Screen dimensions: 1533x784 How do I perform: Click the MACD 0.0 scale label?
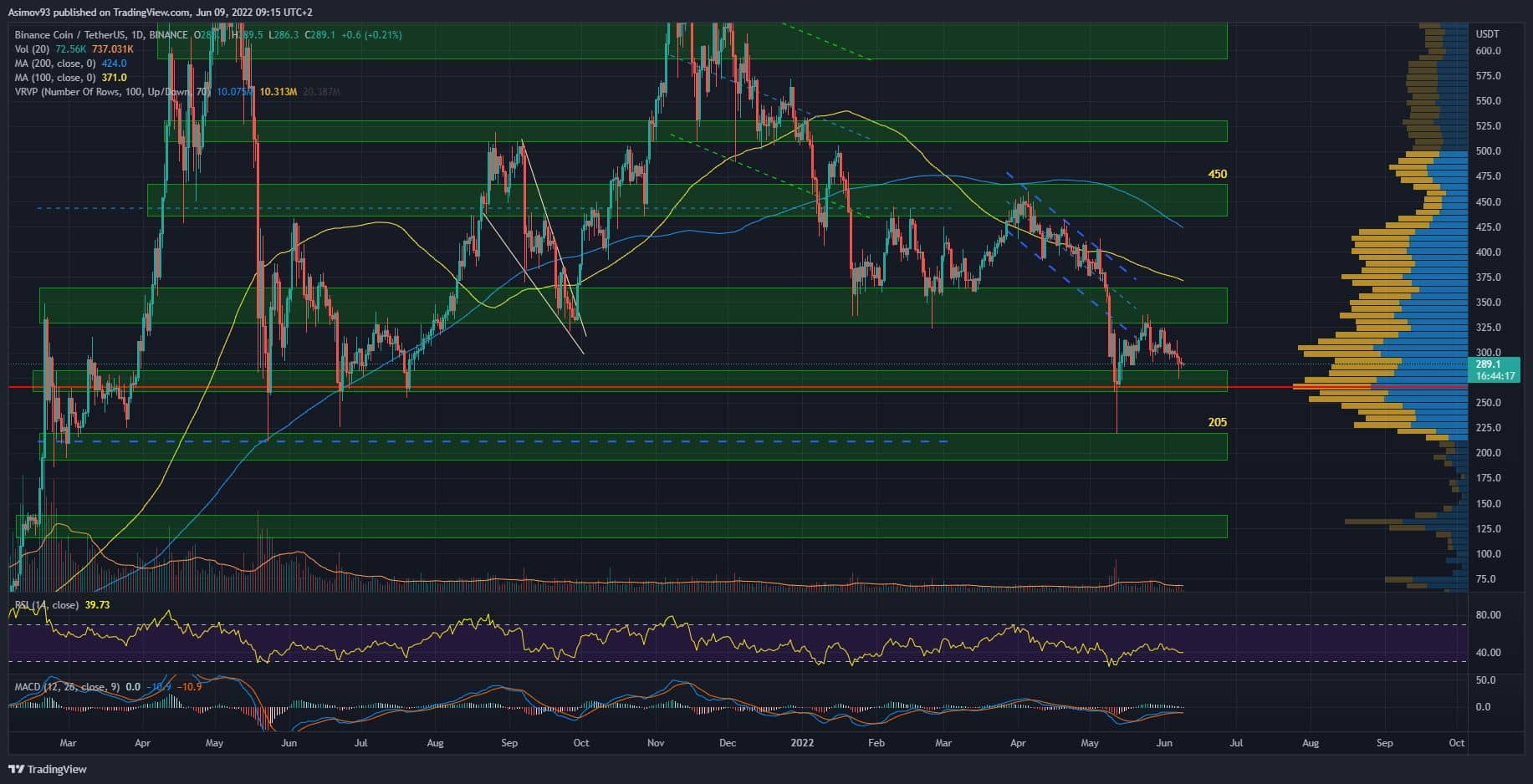click(x=1483, y=707)
